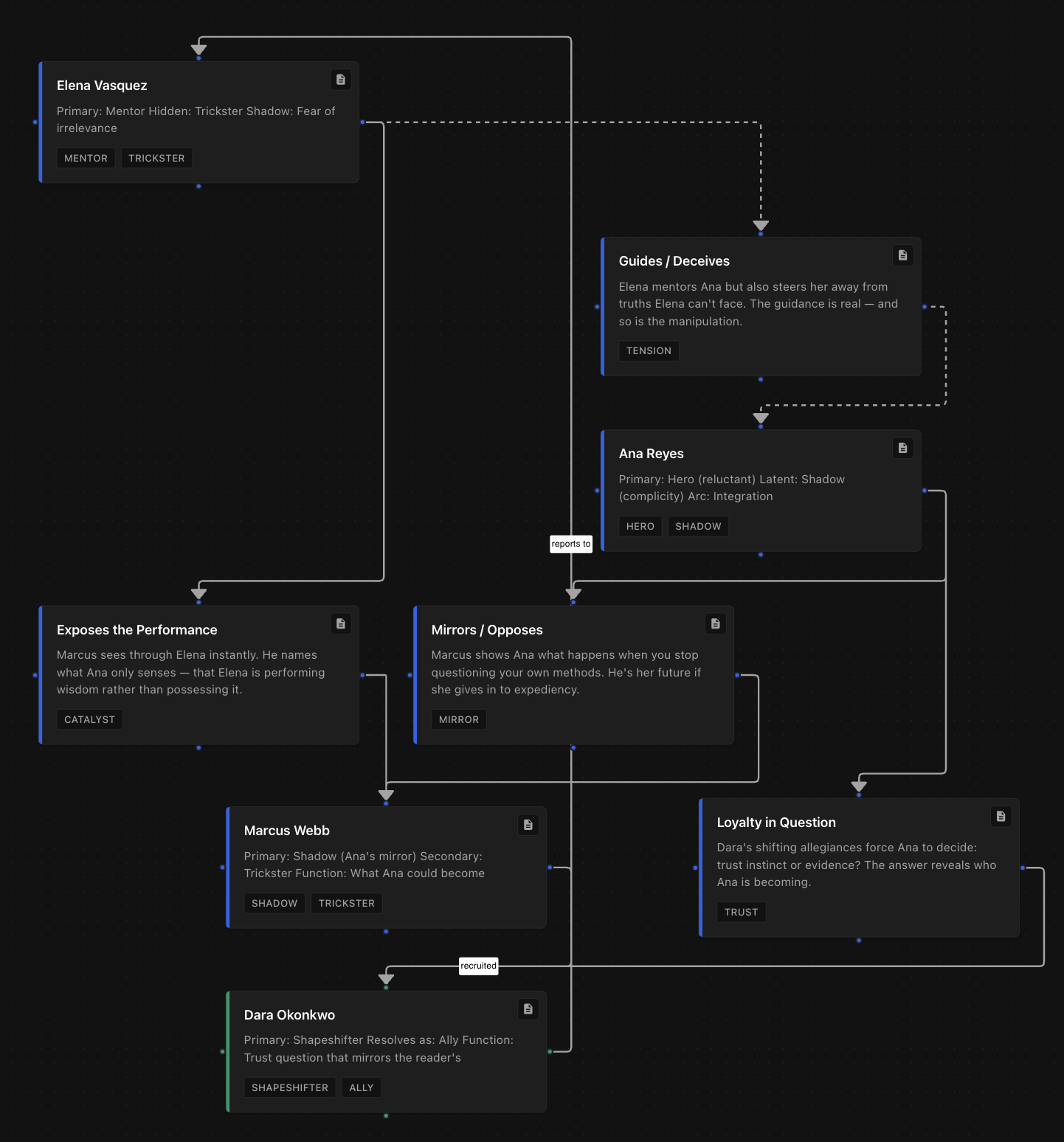This screenshot has width=1064, height=1142.
Task: Toggle the MENTOR tag on Elena Vasquez
Action: (x=86, y=158)
